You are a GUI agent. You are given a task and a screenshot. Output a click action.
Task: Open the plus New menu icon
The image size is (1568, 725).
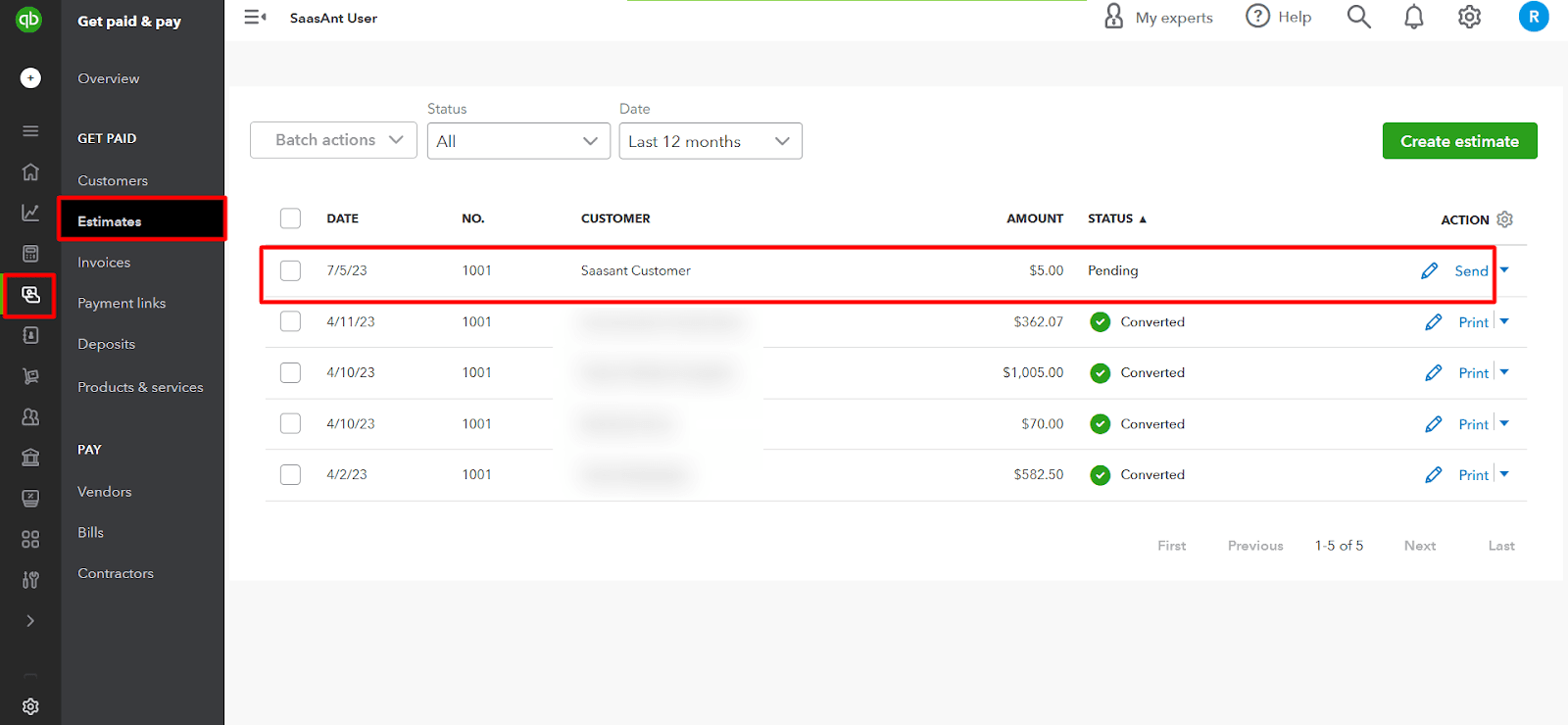tap(30, 78)
